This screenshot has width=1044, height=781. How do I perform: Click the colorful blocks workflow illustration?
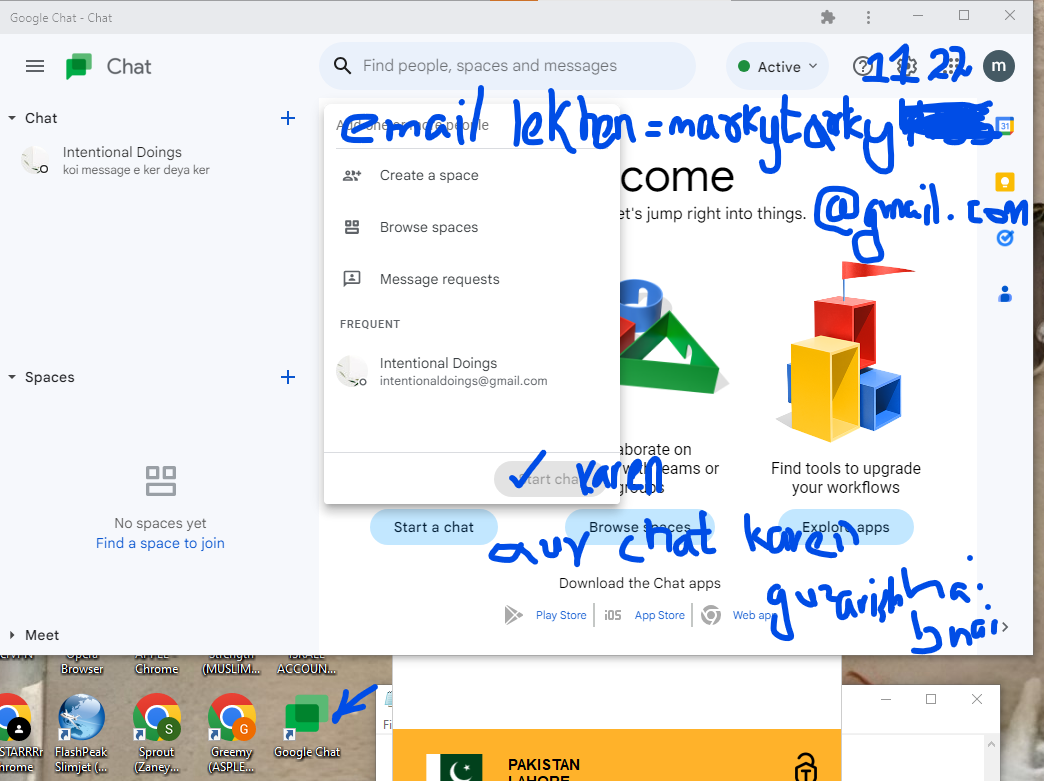click(x=846, y=352)
